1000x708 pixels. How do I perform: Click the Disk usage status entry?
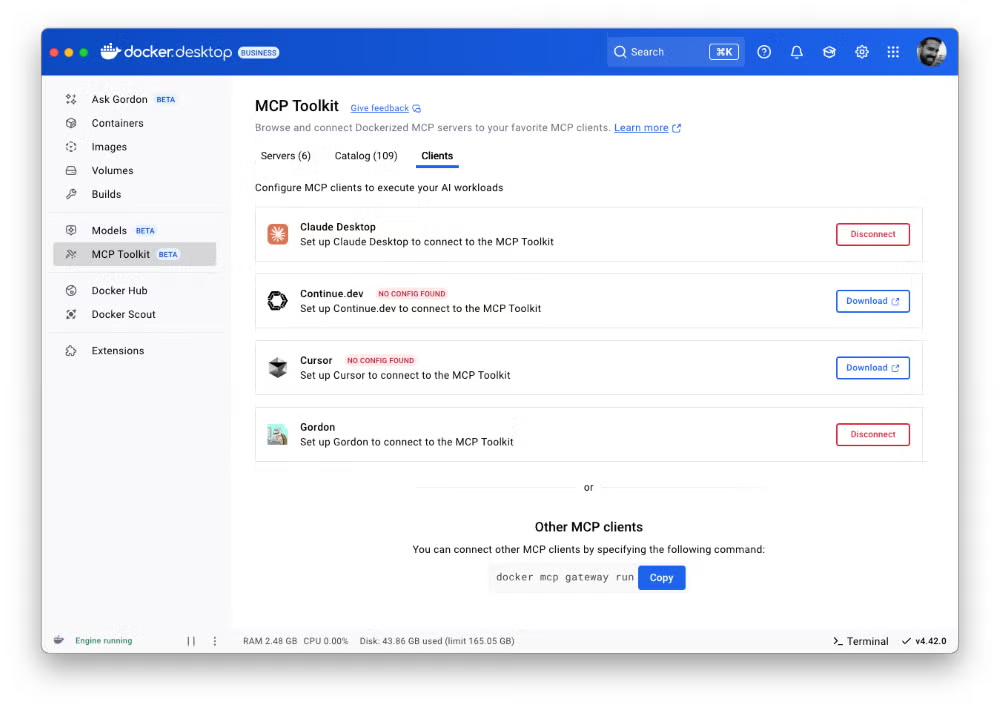click(437, 641)
